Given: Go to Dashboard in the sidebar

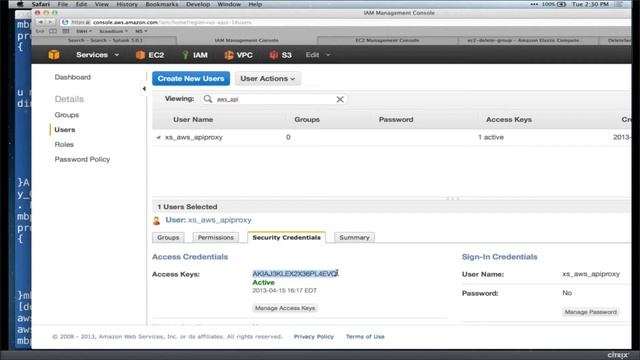Looking at the screenshot, I should pos(73,77).
